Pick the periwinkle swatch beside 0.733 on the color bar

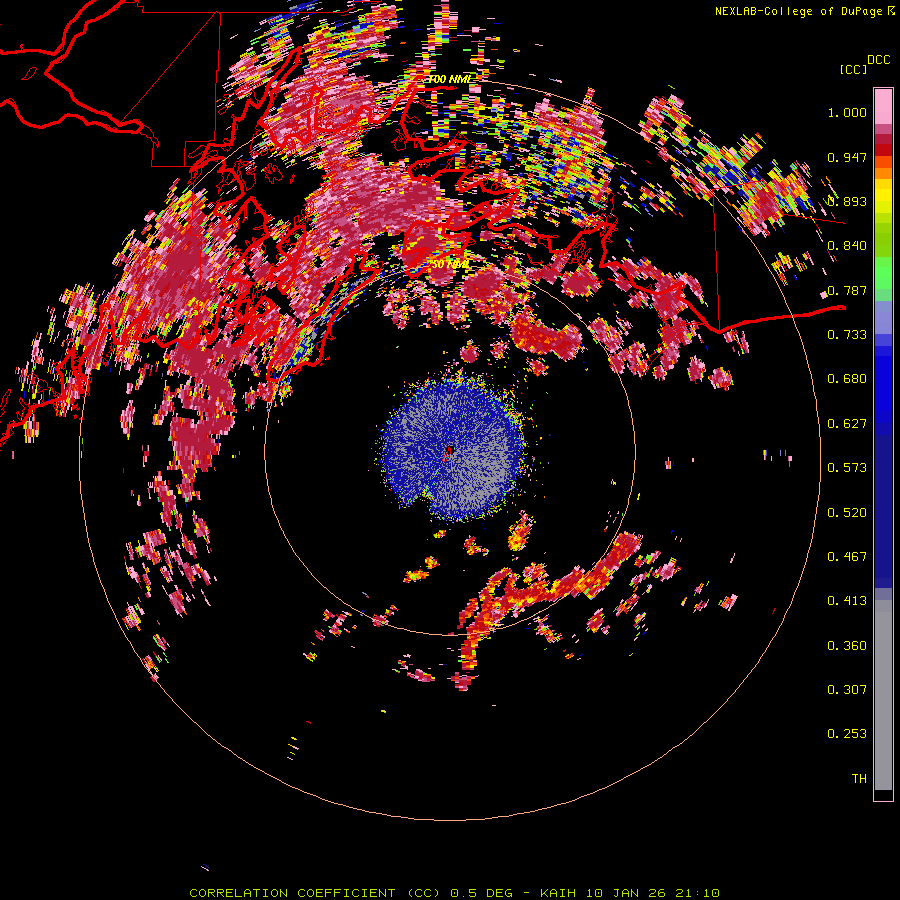pos(883,319)
